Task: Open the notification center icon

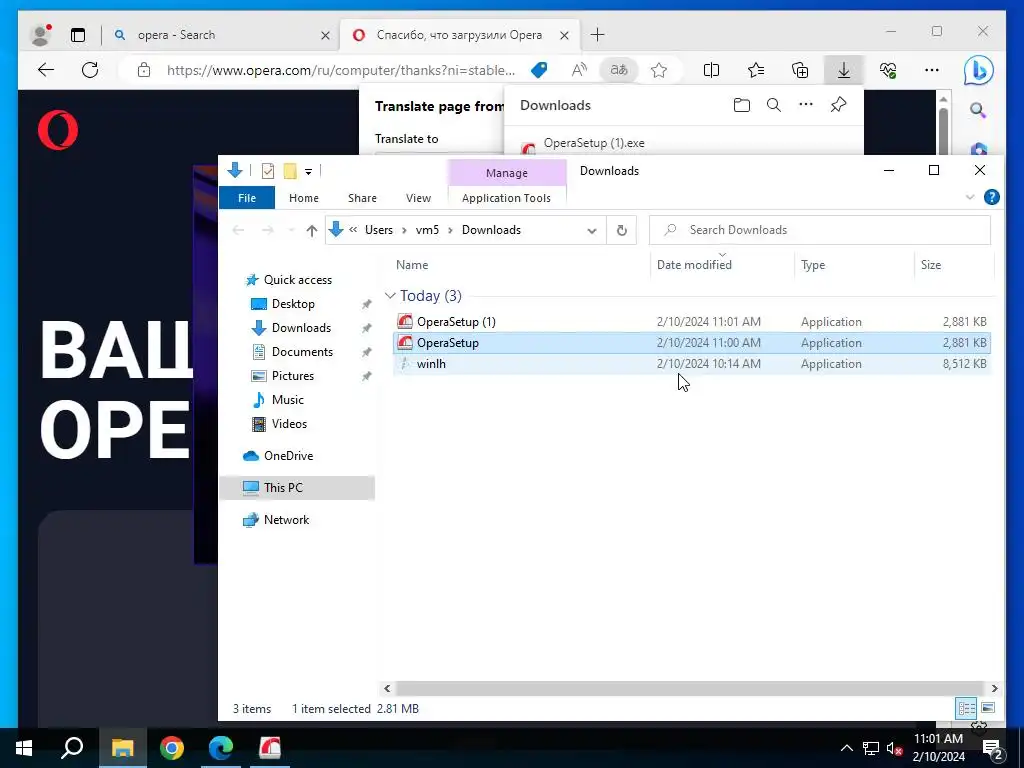Action: click(x=993, y=749)
